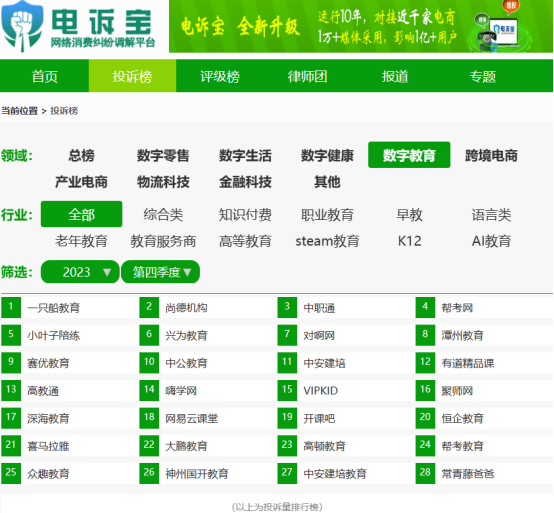Open rank 11 中安建培
This screenshot has width=554, height=513.
point(324,363)
